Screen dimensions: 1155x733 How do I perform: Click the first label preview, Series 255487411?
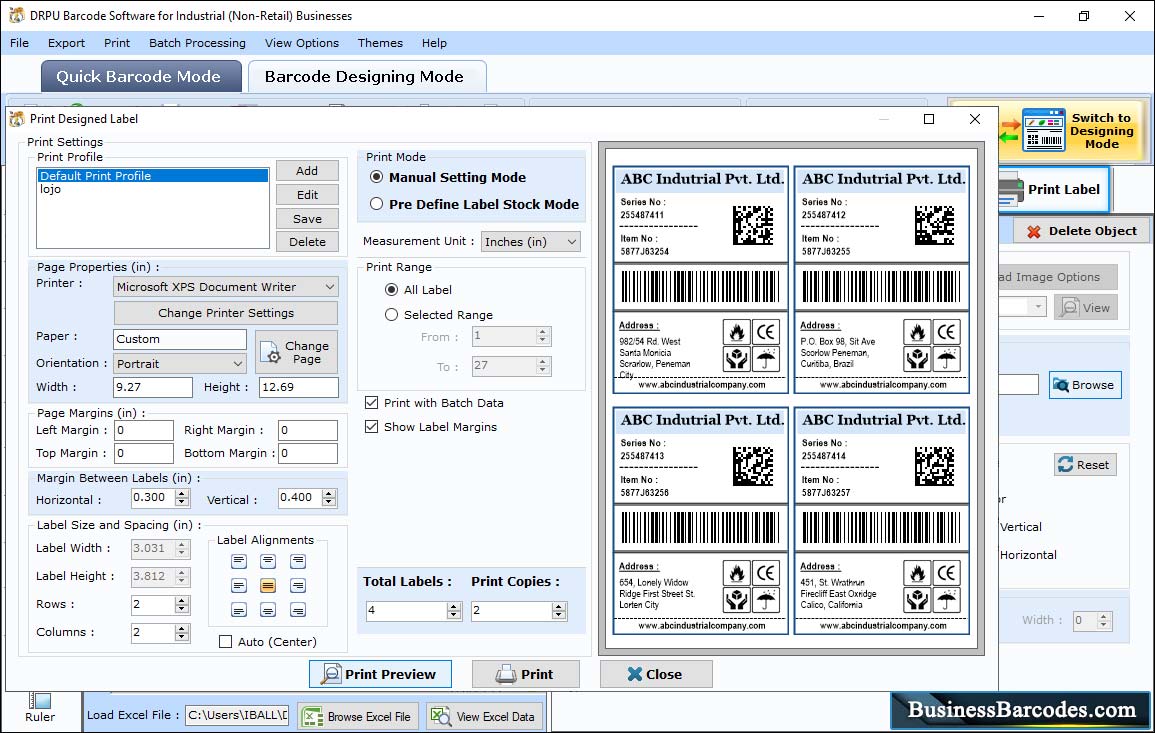[701, 280]
